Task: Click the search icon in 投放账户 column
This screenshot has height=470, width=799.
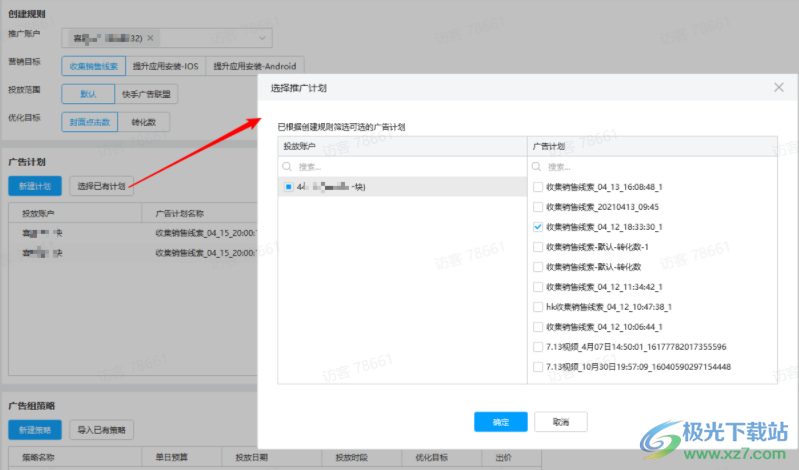Action: pos(287,167)
